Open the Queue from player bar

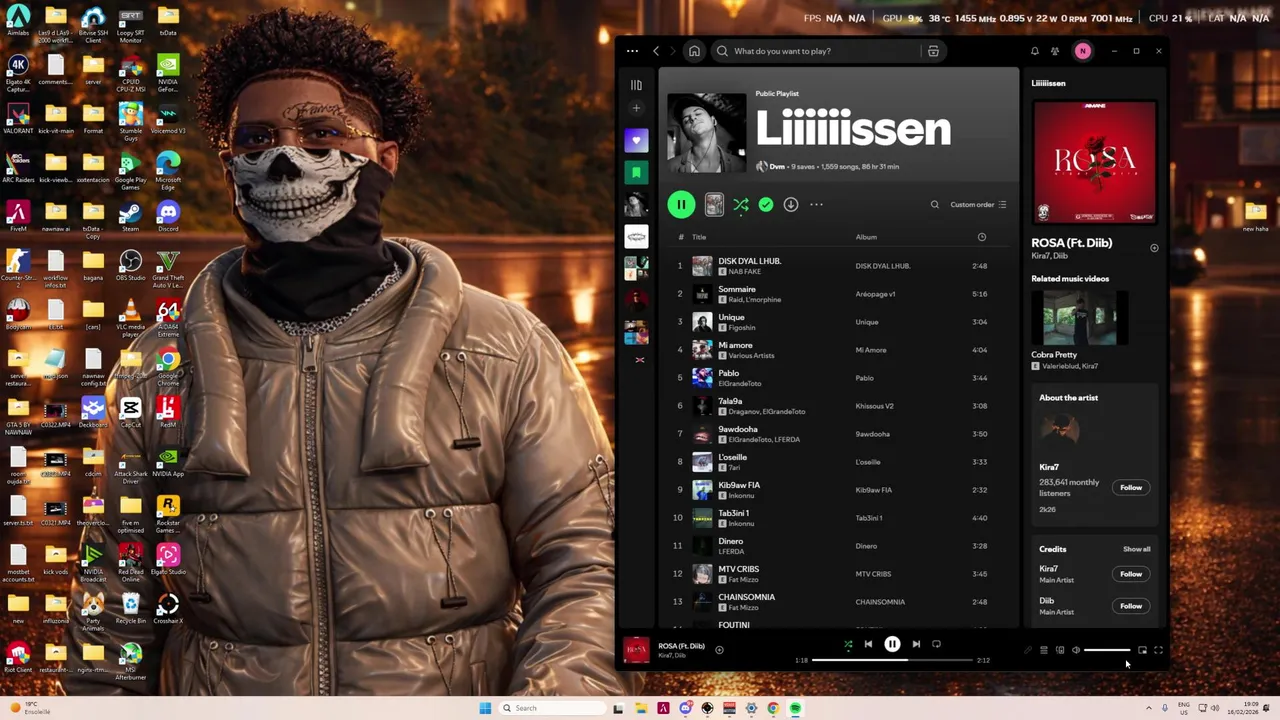point(1044,650)
